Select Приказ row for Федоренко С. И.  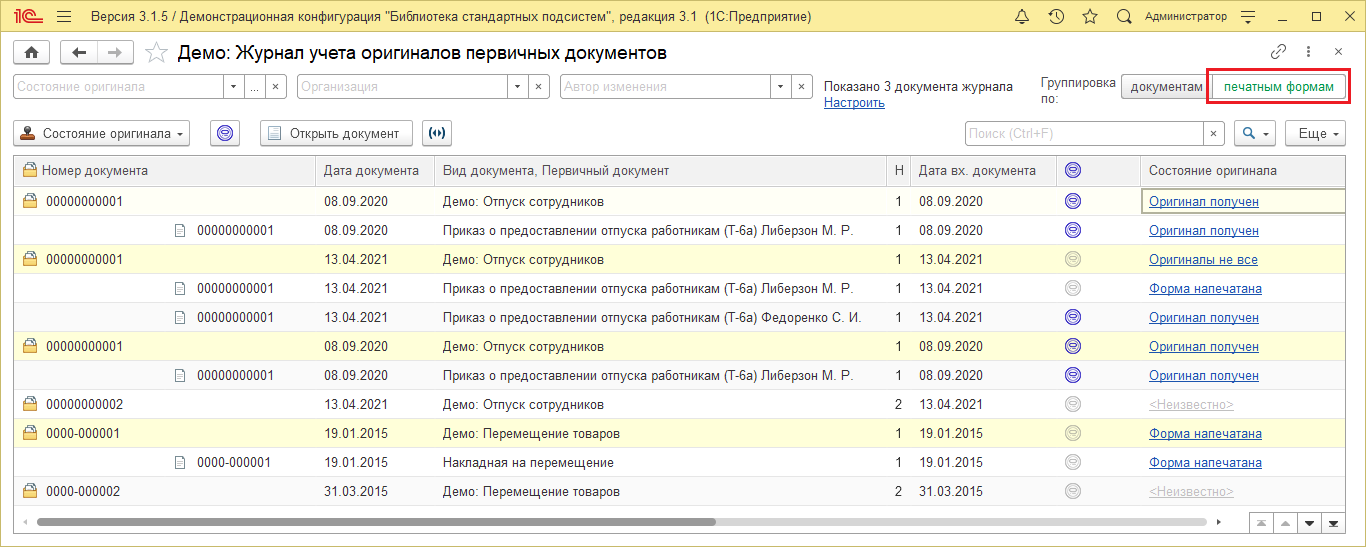click(x=680, y=318)
